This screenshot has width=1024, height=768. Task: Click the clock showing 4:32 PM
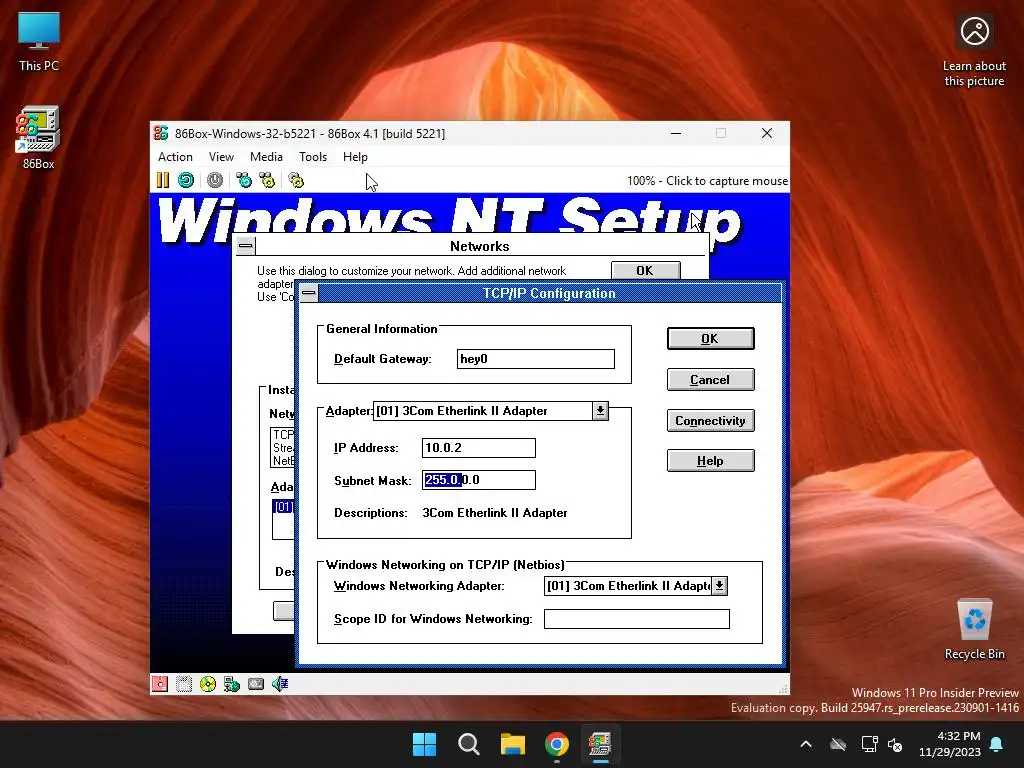(x=950, y=744)
